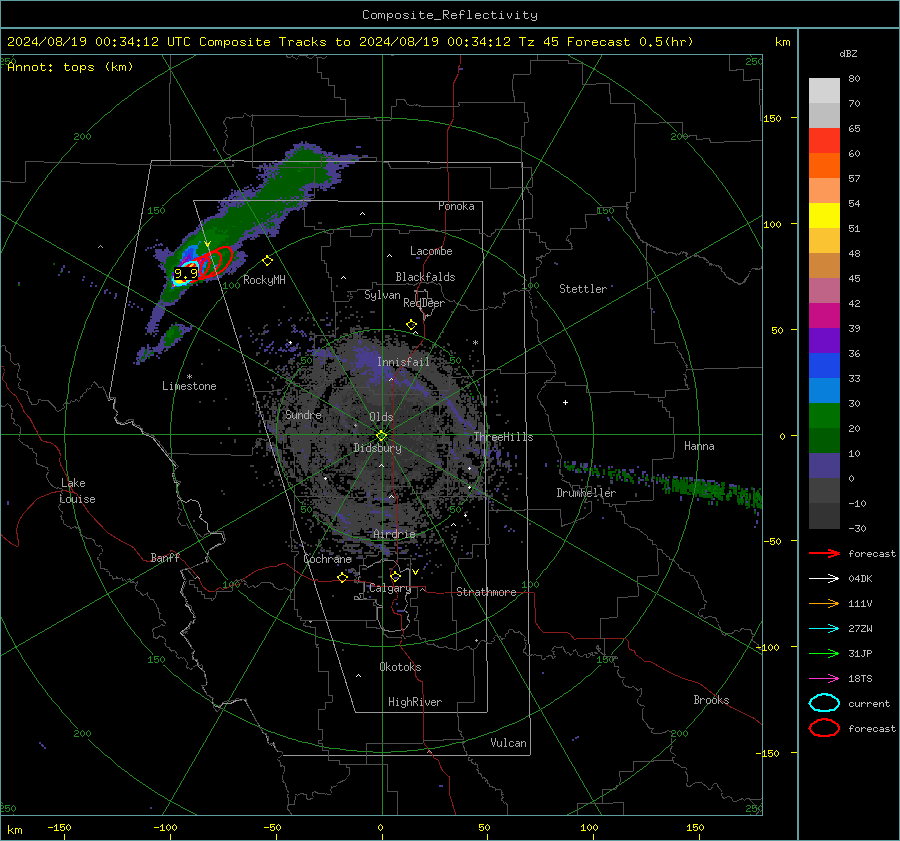Click the radar site diamond at Didsbury center
This screenshot has height=841, width=900.
(382, 435)
